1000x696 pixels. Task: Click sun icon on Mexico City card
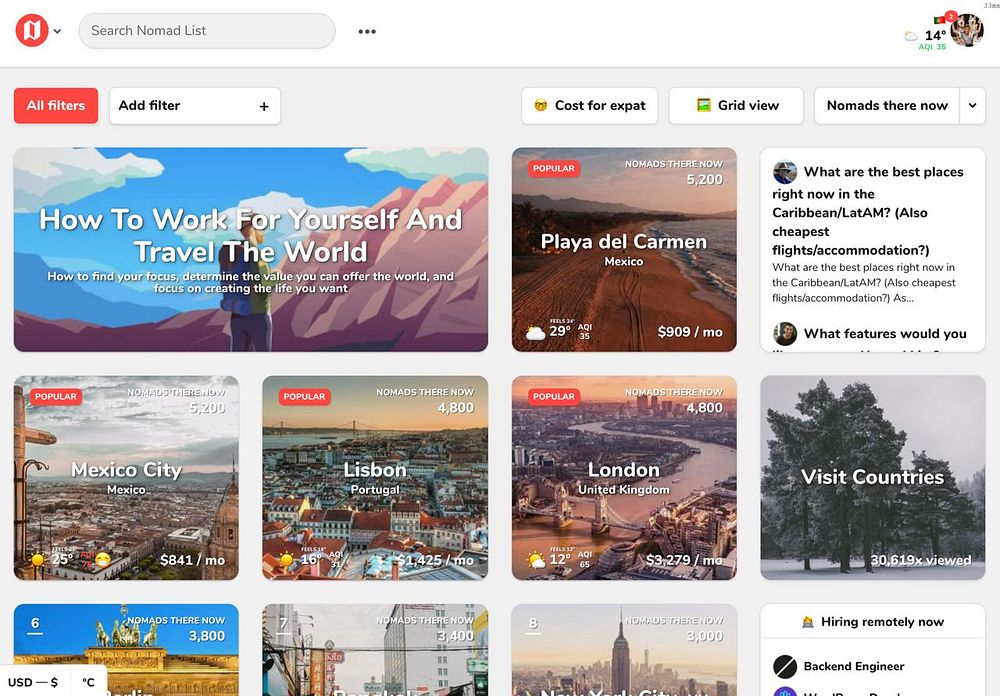pos(38,560)
